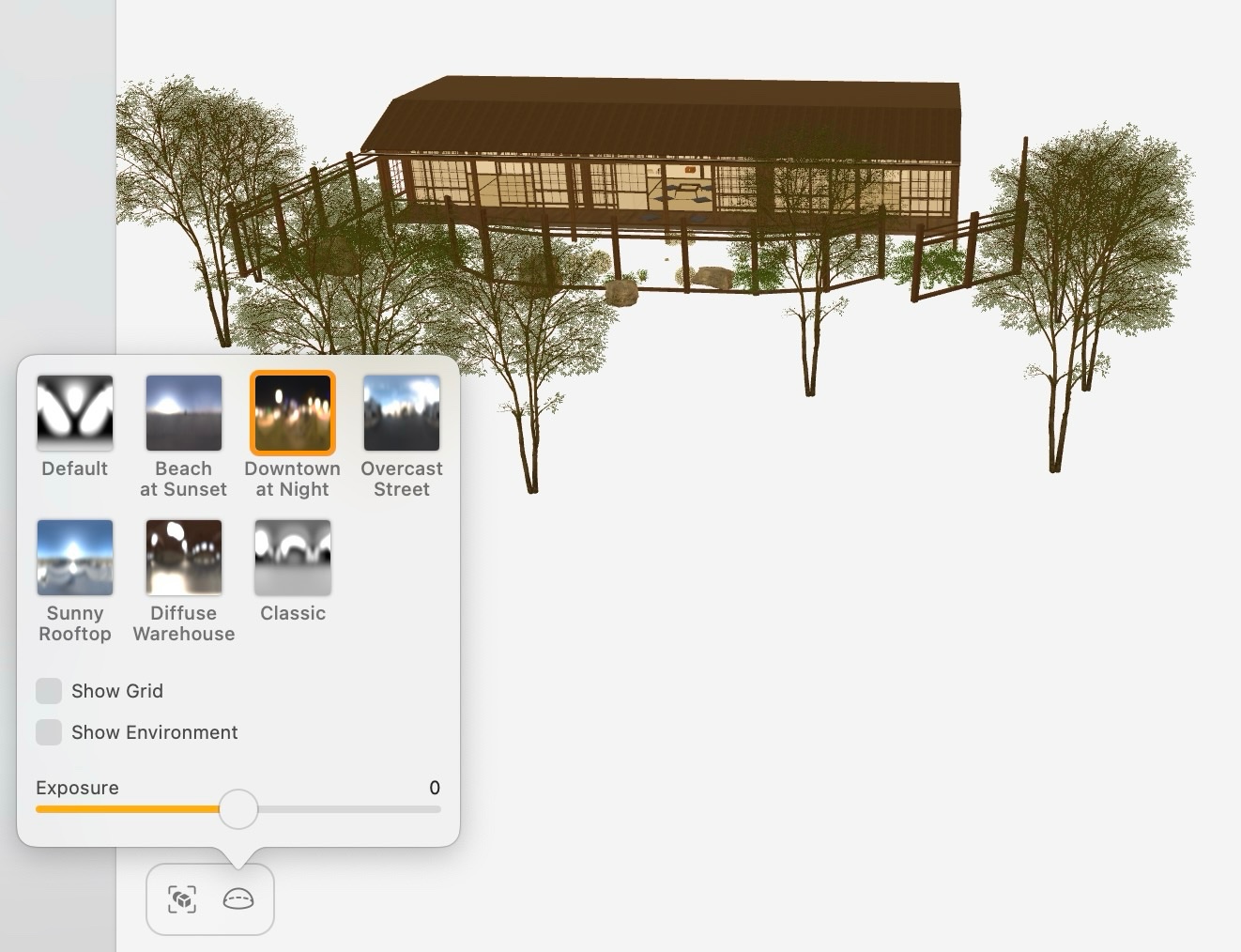The image size is (1241, 952).
Task: Select the Default lighting environment thumbnail
Action: 75,413
